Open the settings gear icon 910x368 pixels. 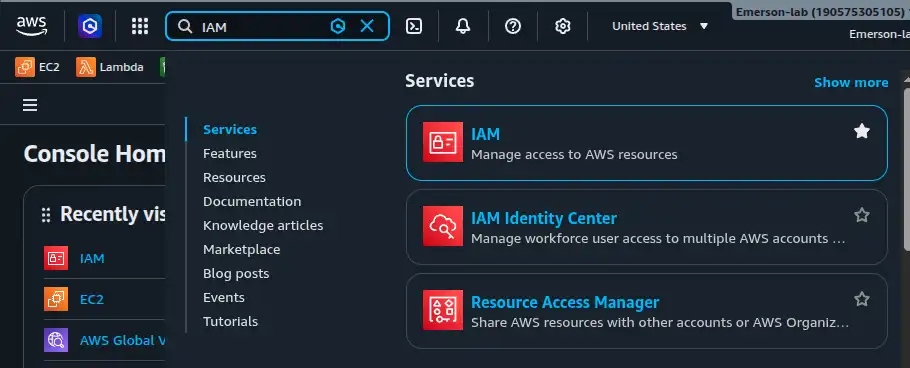click(562, 26)
